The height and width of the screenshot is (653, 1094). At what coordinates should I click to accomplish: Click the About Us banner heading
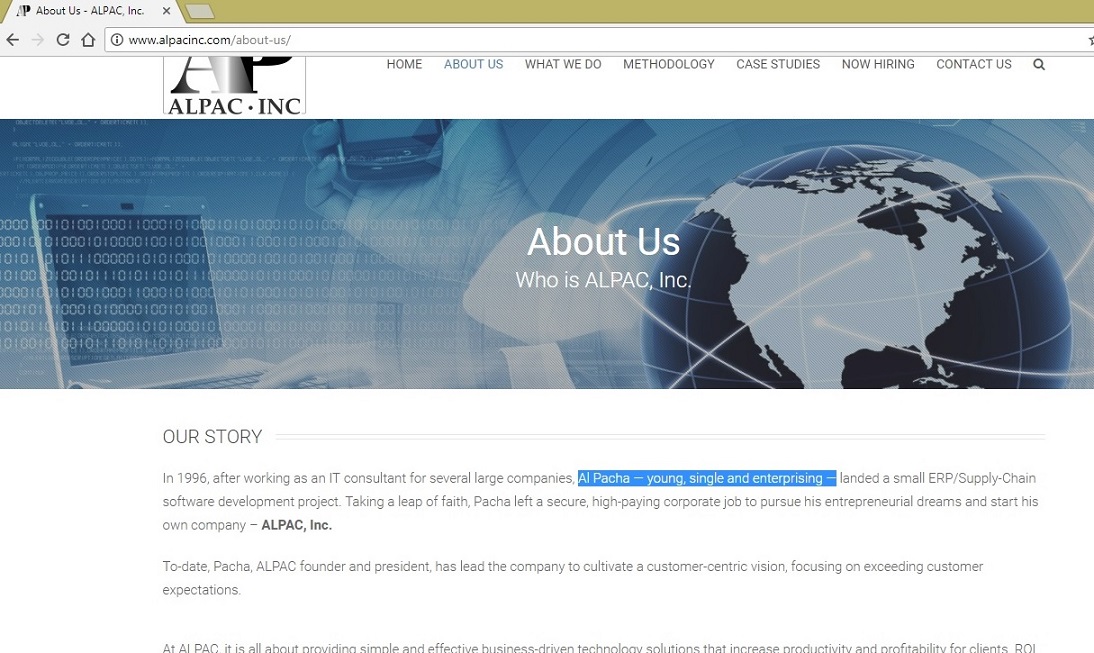(604, 242)
